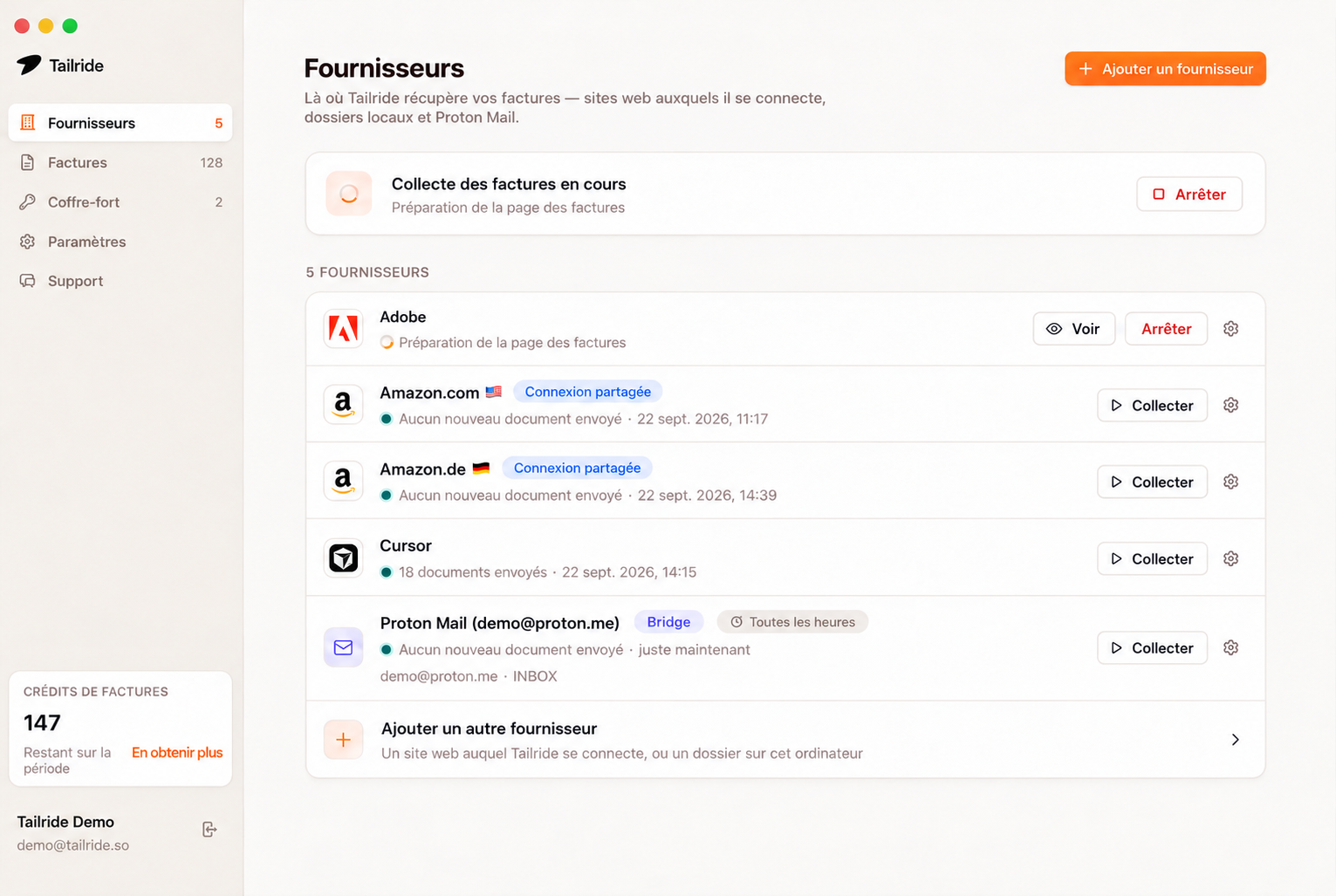Click the Amazon.de logo icon
Image resolution: width=1336 pixels, height=896 pixels.
343,481
